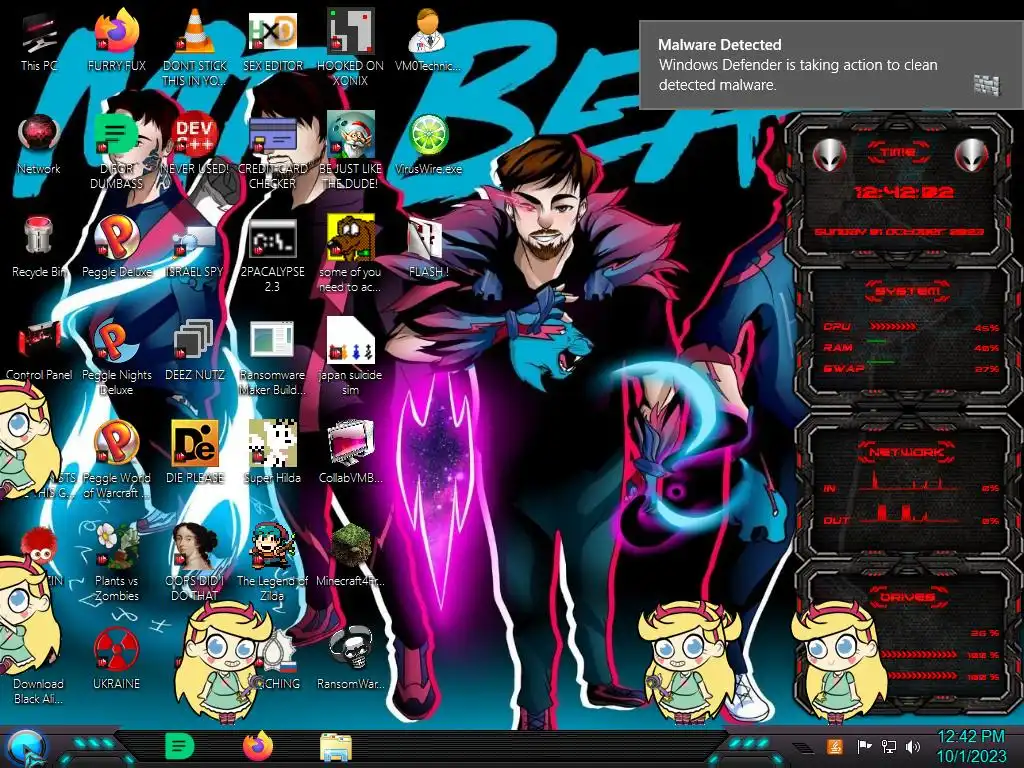Open BE JUST LIKE THE DUDE shortcut
The height and width of the screenshot is (768, 1024).
point(350,152)
